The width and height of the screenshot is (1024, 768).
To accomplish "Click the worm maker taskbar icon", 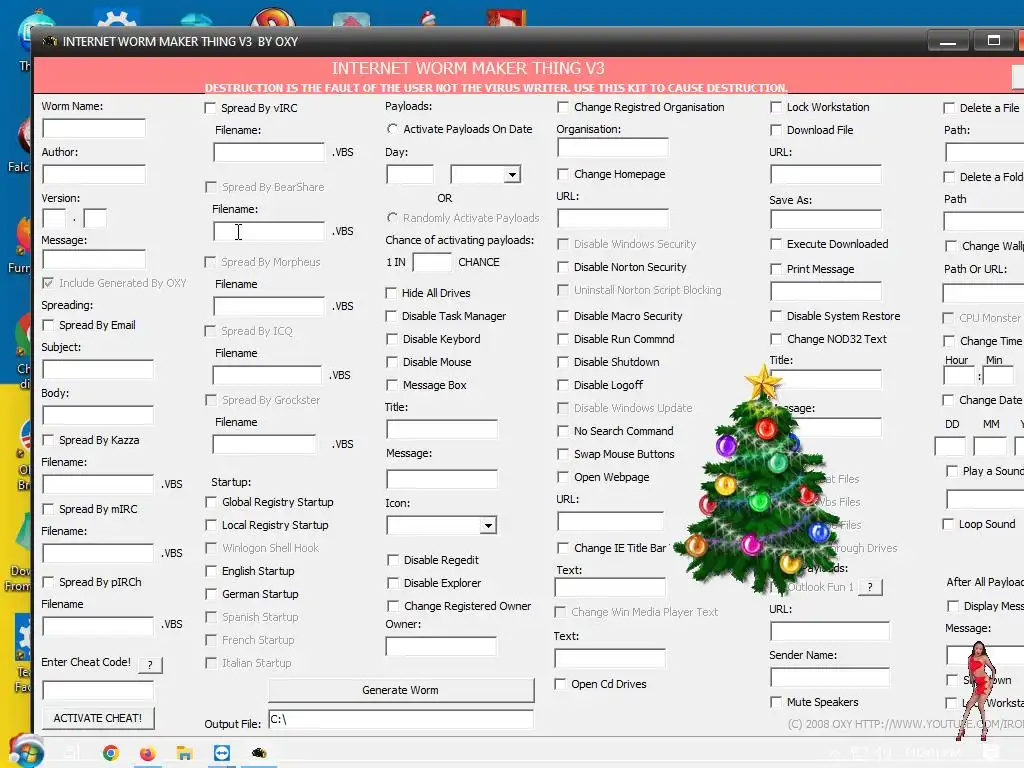I will (x=259, y=753).
